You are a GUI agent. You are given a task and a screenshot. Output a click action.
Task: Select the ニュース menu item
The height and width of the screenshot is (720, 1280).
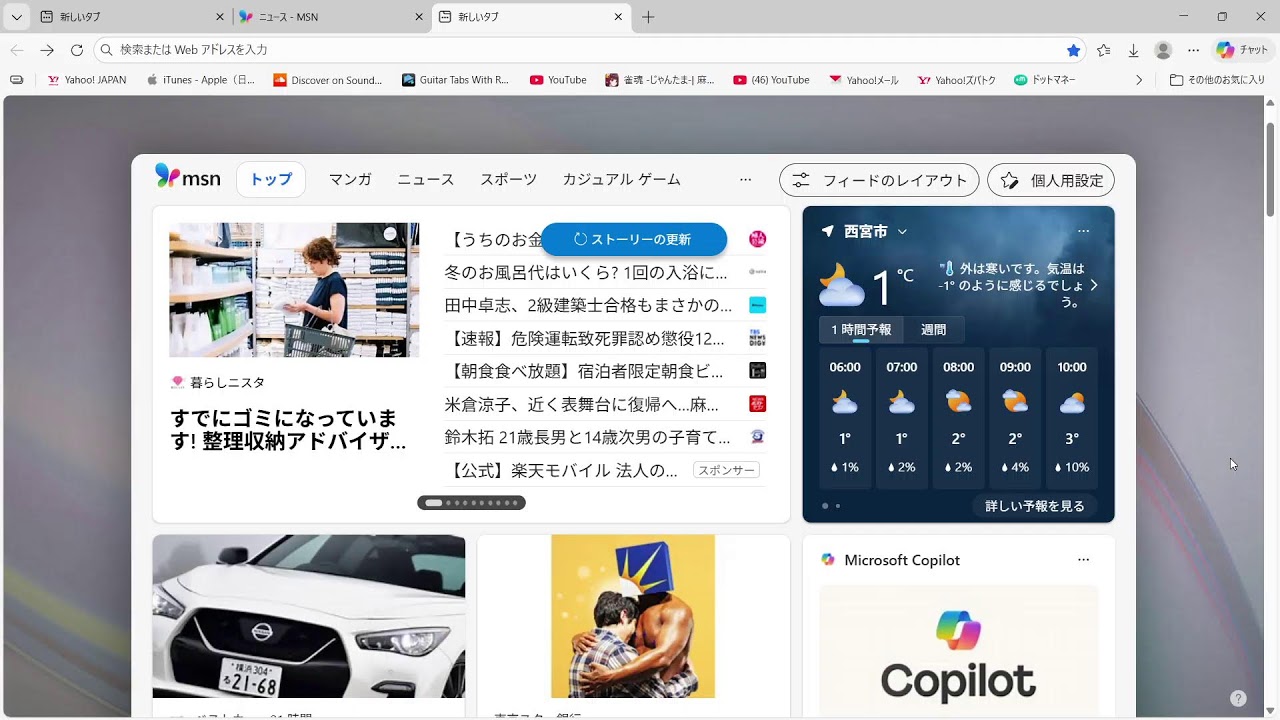pos(426,180)
